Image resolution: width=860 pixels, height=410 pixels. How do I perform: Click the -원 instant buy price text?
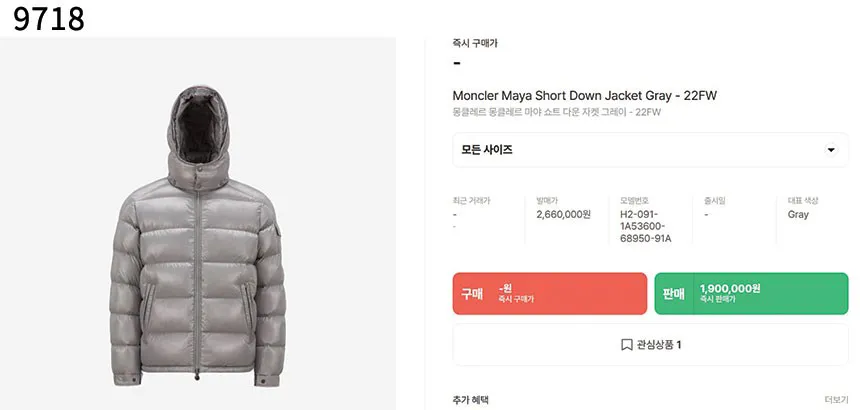point(505,288)
